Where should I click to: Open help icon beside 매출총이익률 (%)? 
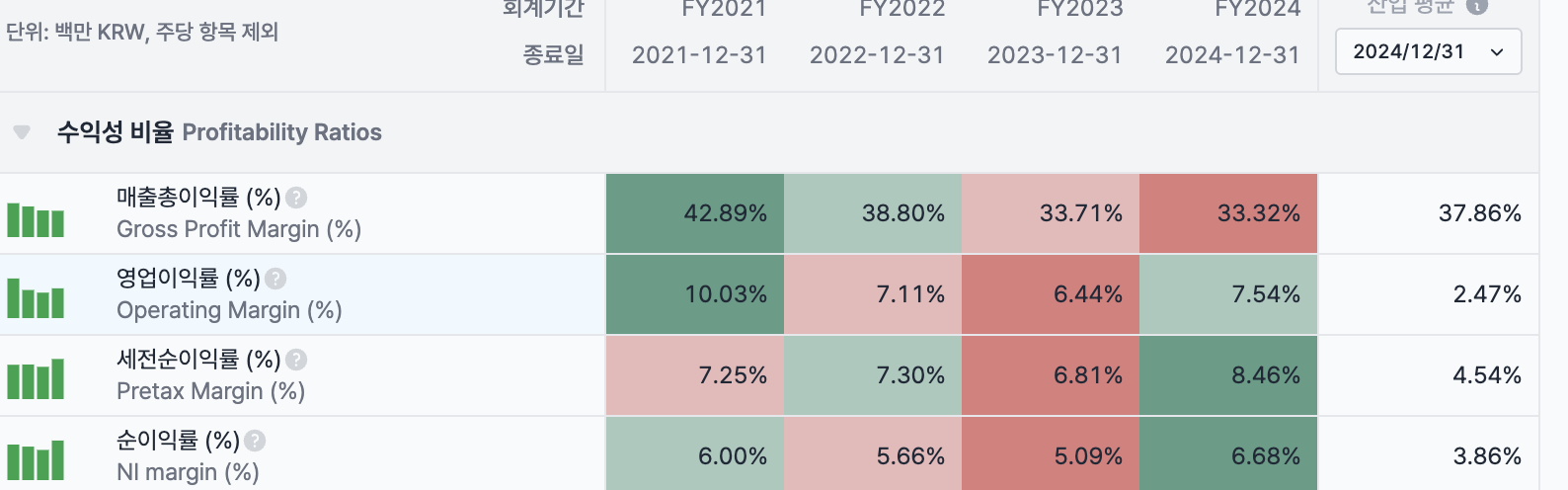pyautogui.click(x=296, y=199)
